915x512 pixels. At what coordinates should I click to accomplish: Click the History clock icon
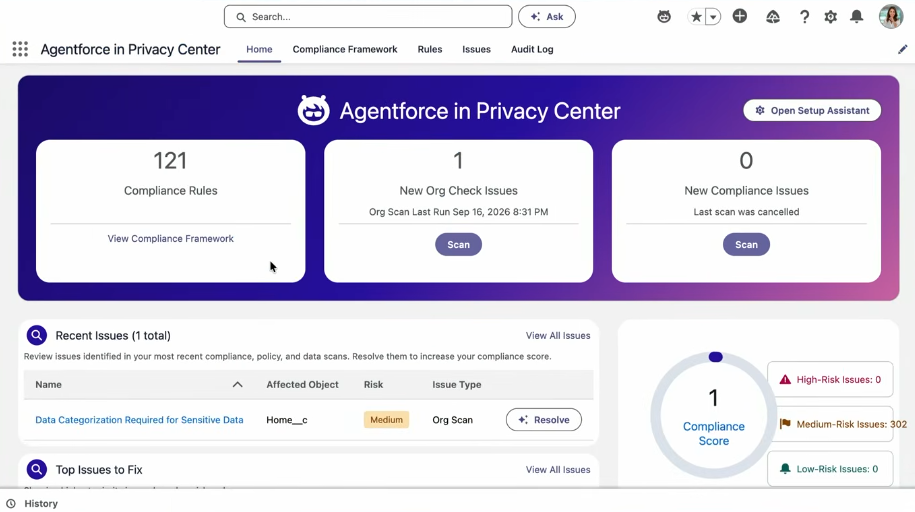coord(11,503)
